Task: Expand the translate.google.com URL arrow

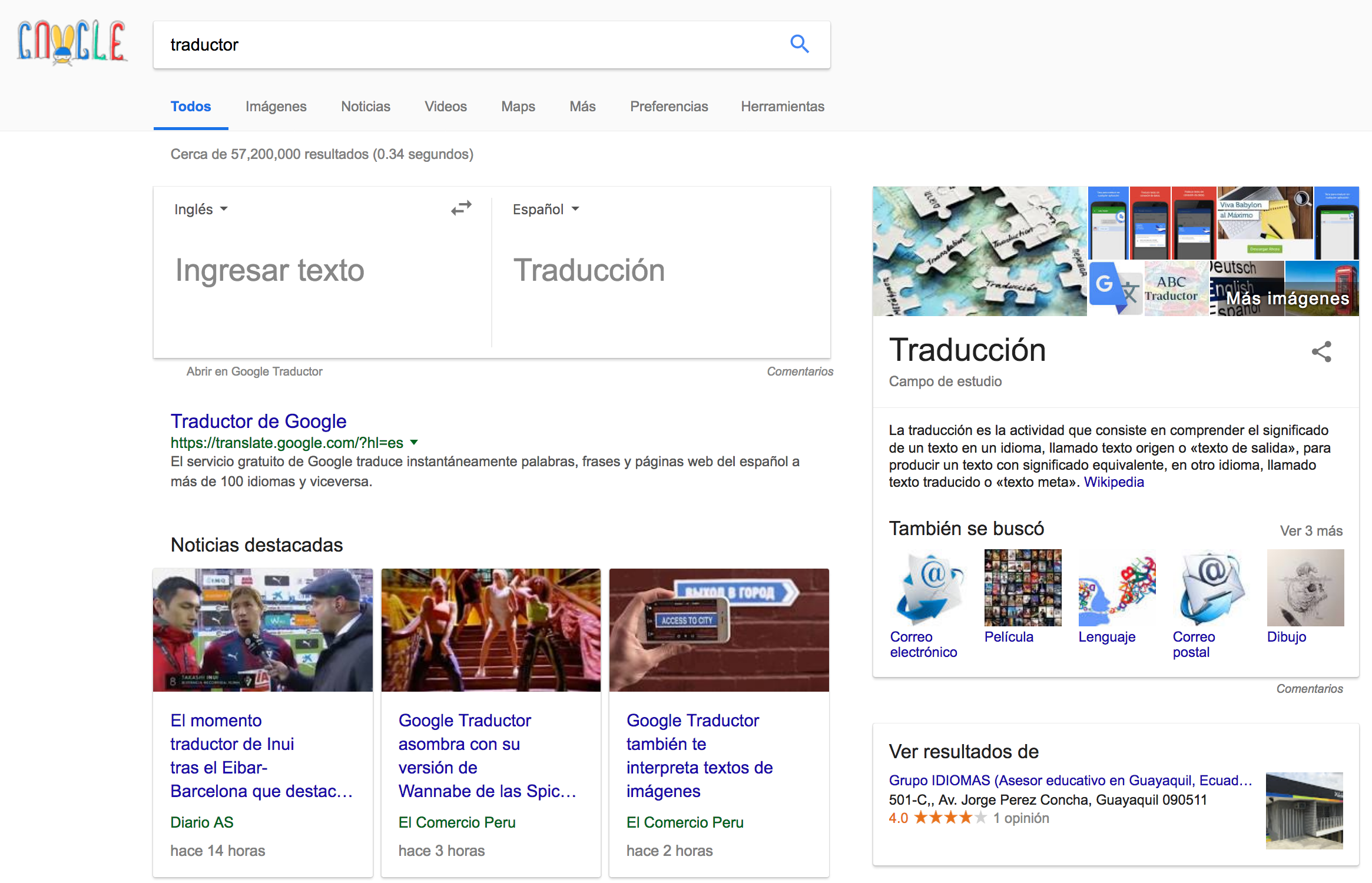Action: click(x=414, y=442)
